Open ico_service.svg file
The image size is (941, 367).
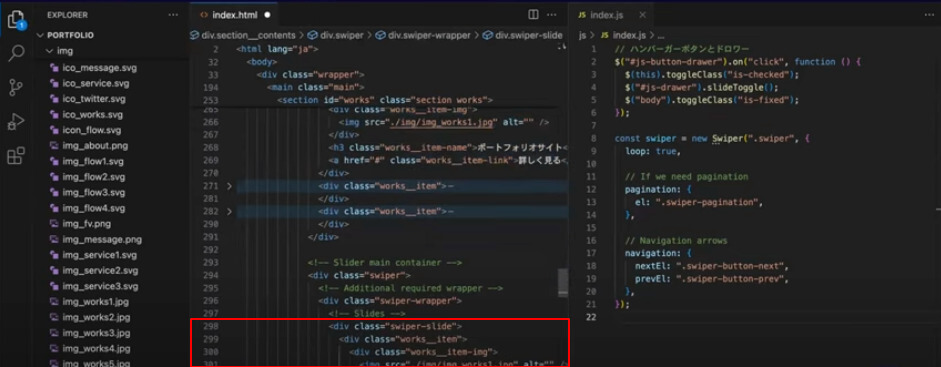pos(95,83)
